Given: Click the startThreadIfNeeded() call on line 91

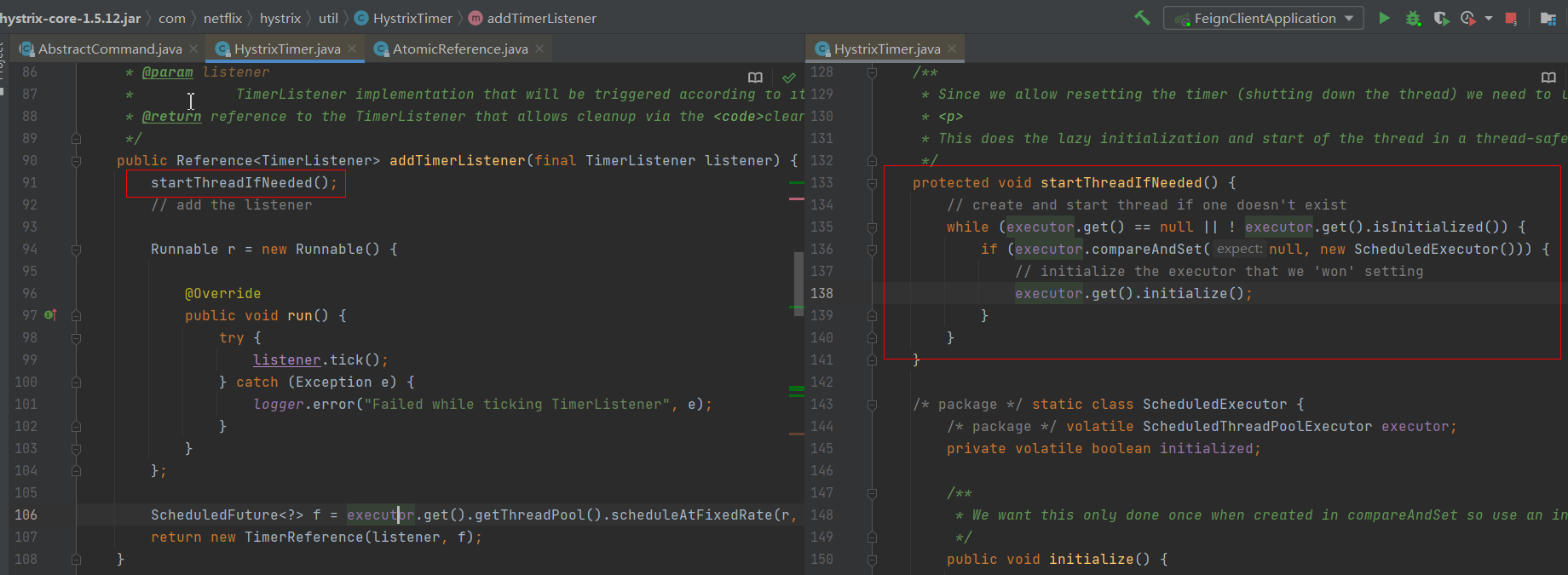Looking at the screenshot, I should click(x=244, y=182).
